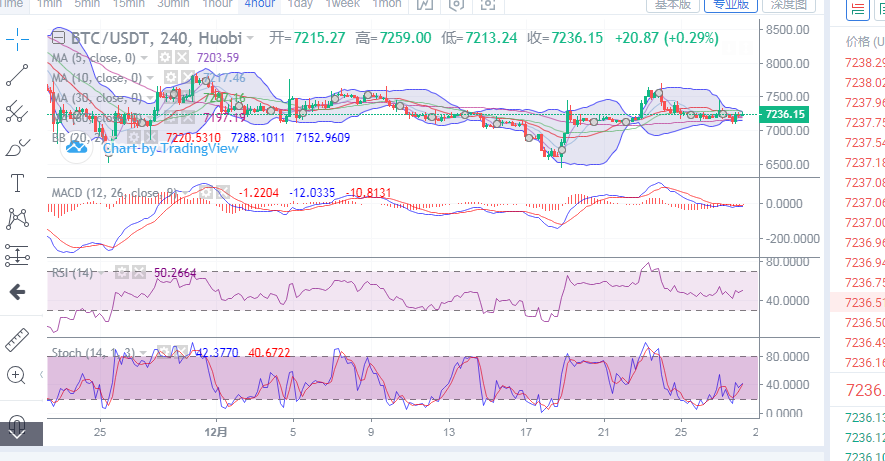Image resolution: width=885 pixels, height=461 pixels.
Task: Switch to the 4hour timeframe tab
Action: [x=259, y=4]
